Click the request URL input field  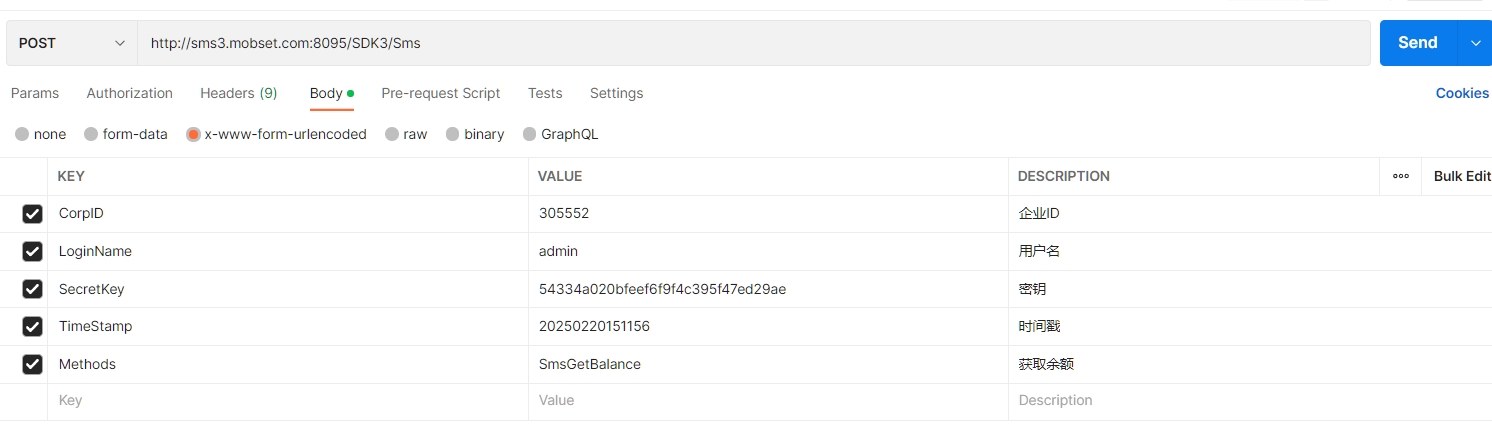pyautogui.click(x=750, y=43)
